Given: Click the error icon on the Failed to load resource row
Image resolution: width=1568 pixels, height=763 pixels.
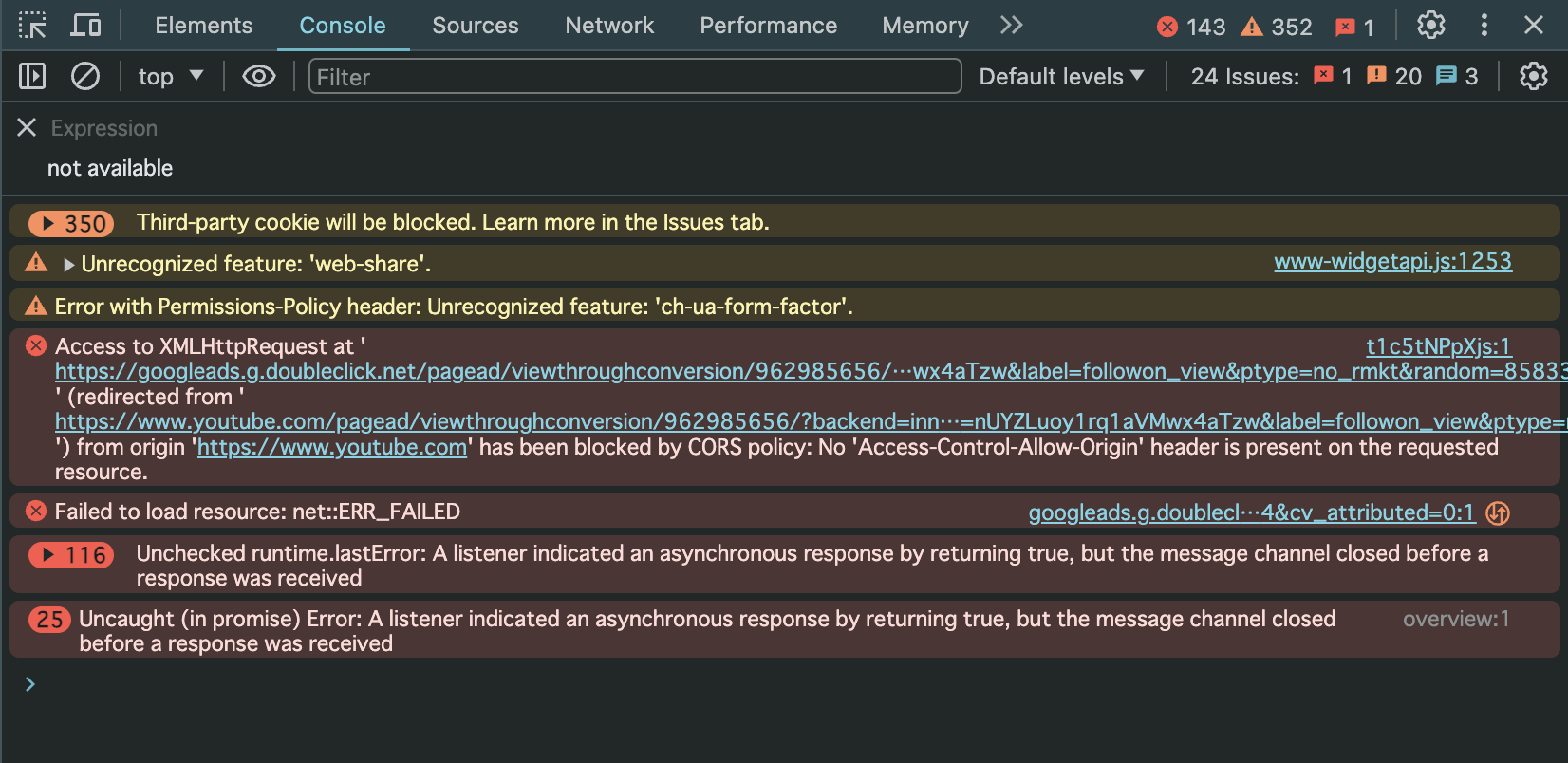Looking at the screenshot, I should (36, 511).
